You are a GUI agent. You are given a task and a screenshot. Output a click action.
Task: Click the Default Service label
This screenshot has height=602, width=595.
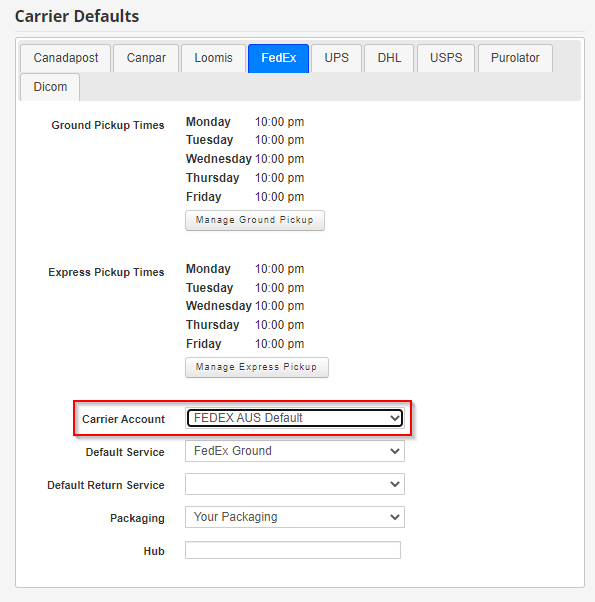pyautogui.click(x=125, y=452)
